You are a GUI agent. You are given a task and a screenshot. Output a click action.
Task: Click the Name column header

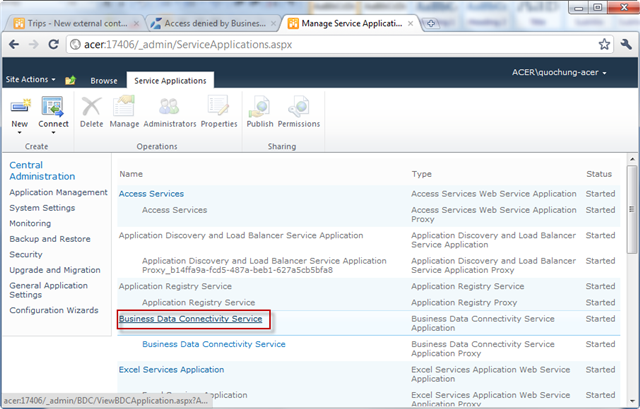pyautogui.click(x=131, y=174)
